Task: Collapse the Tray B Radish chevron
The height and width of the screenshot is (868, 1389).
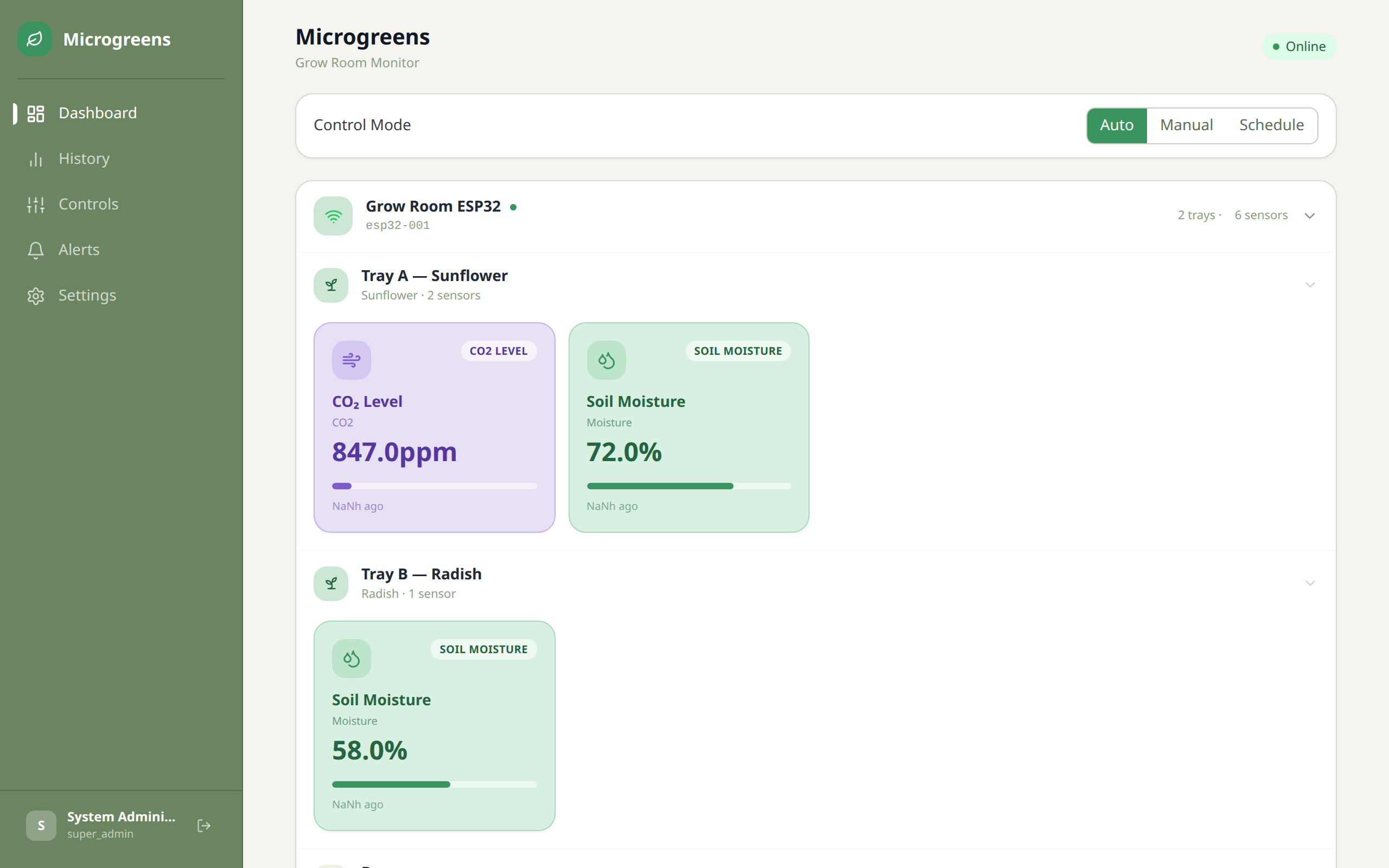Action: [x=1310, y=583]
